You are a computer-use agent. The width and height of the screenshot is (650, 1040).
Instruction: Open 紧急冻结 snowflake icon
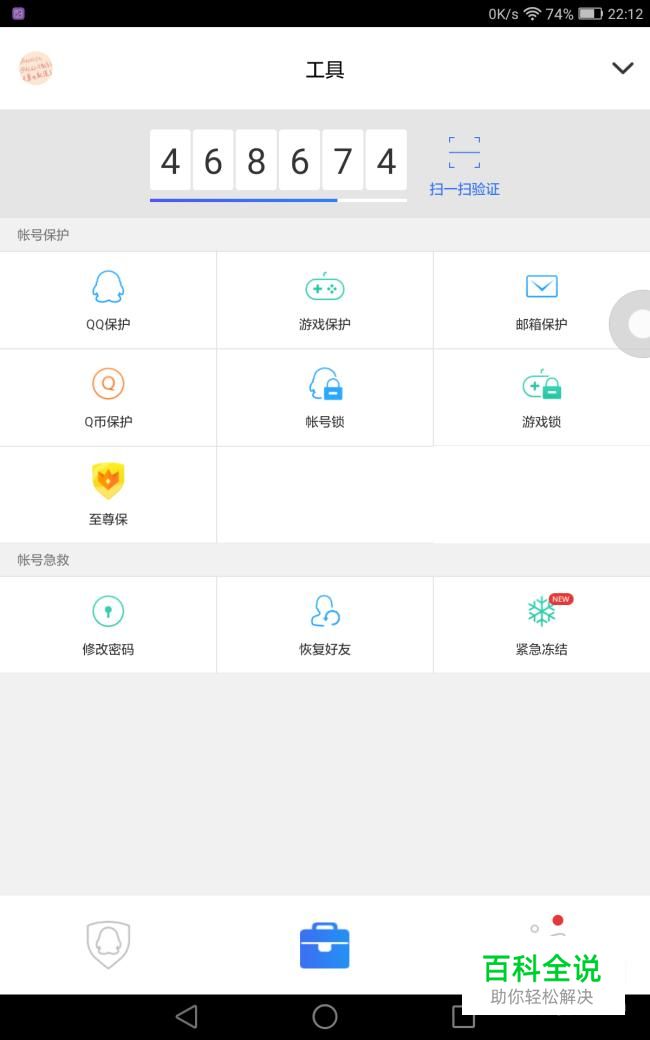click(x=541, y=611)
